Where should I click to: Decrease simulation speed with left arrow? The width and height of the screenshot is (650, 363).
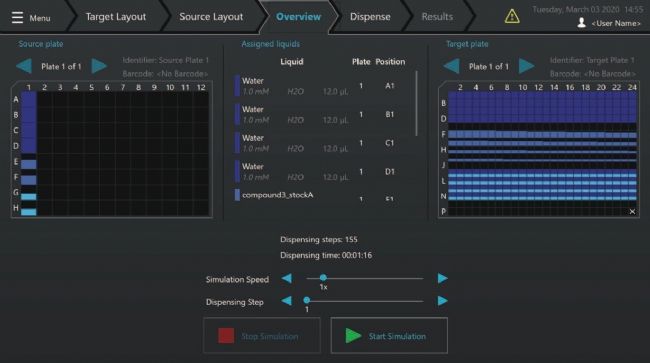pyautogui.click(x=286, y=278)
